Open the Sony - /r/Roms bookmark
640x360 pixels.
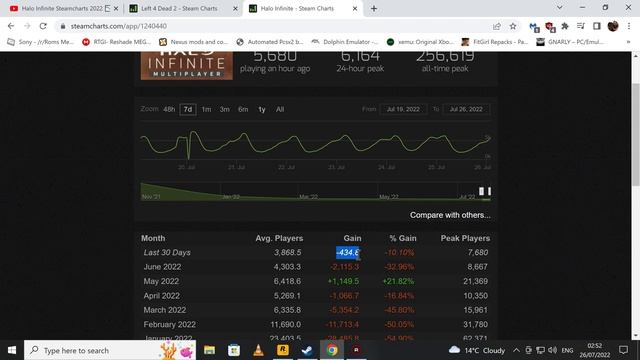point(41,42)
